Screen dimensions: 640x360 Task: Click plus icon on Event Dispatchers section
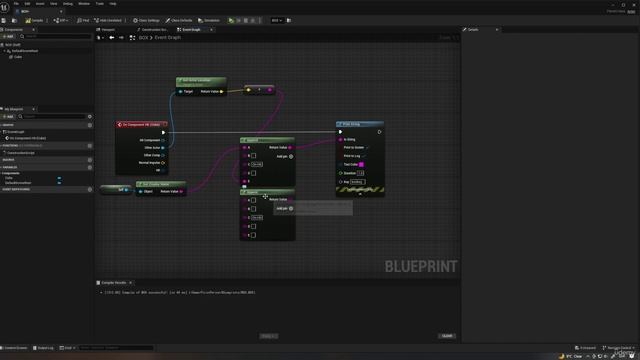[90, 189]
